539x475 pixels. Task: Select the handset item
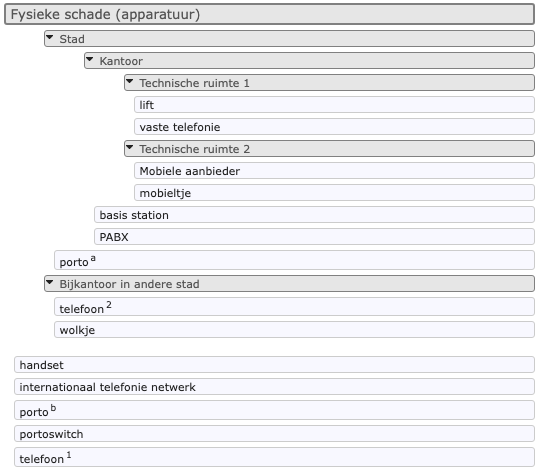coord(274,364)
